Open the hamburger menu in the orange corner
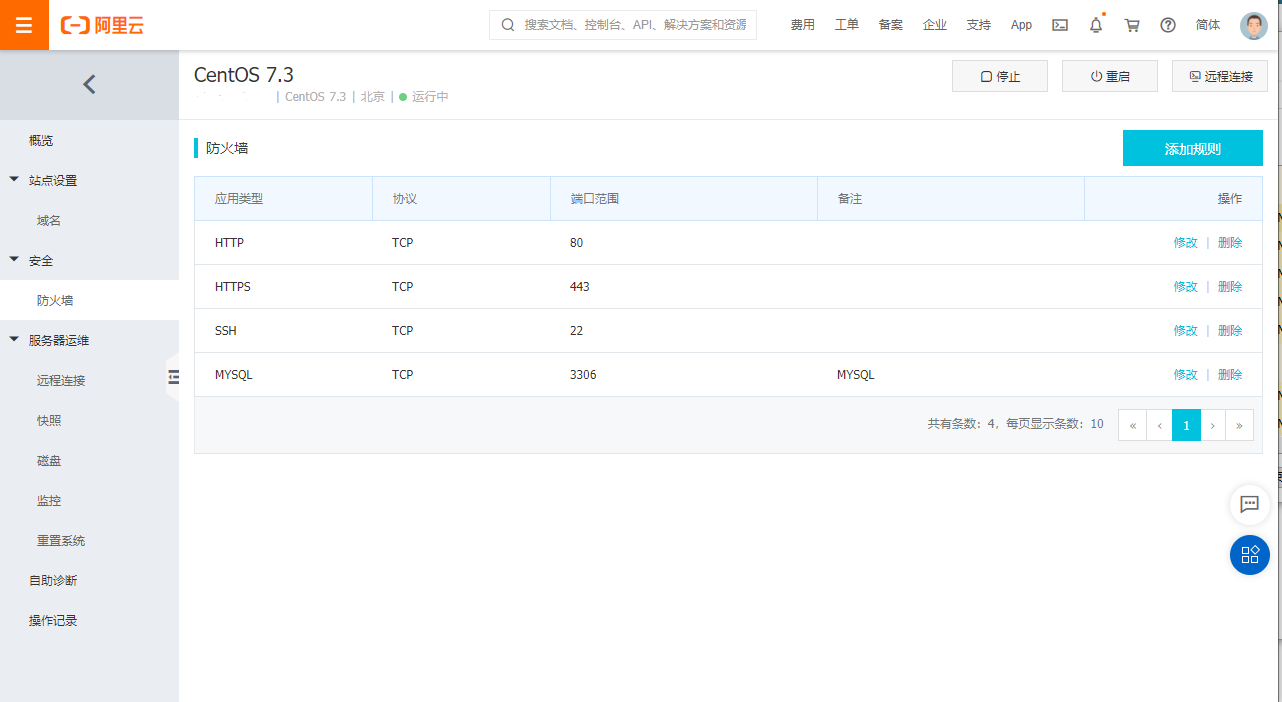 coord(24,25)
